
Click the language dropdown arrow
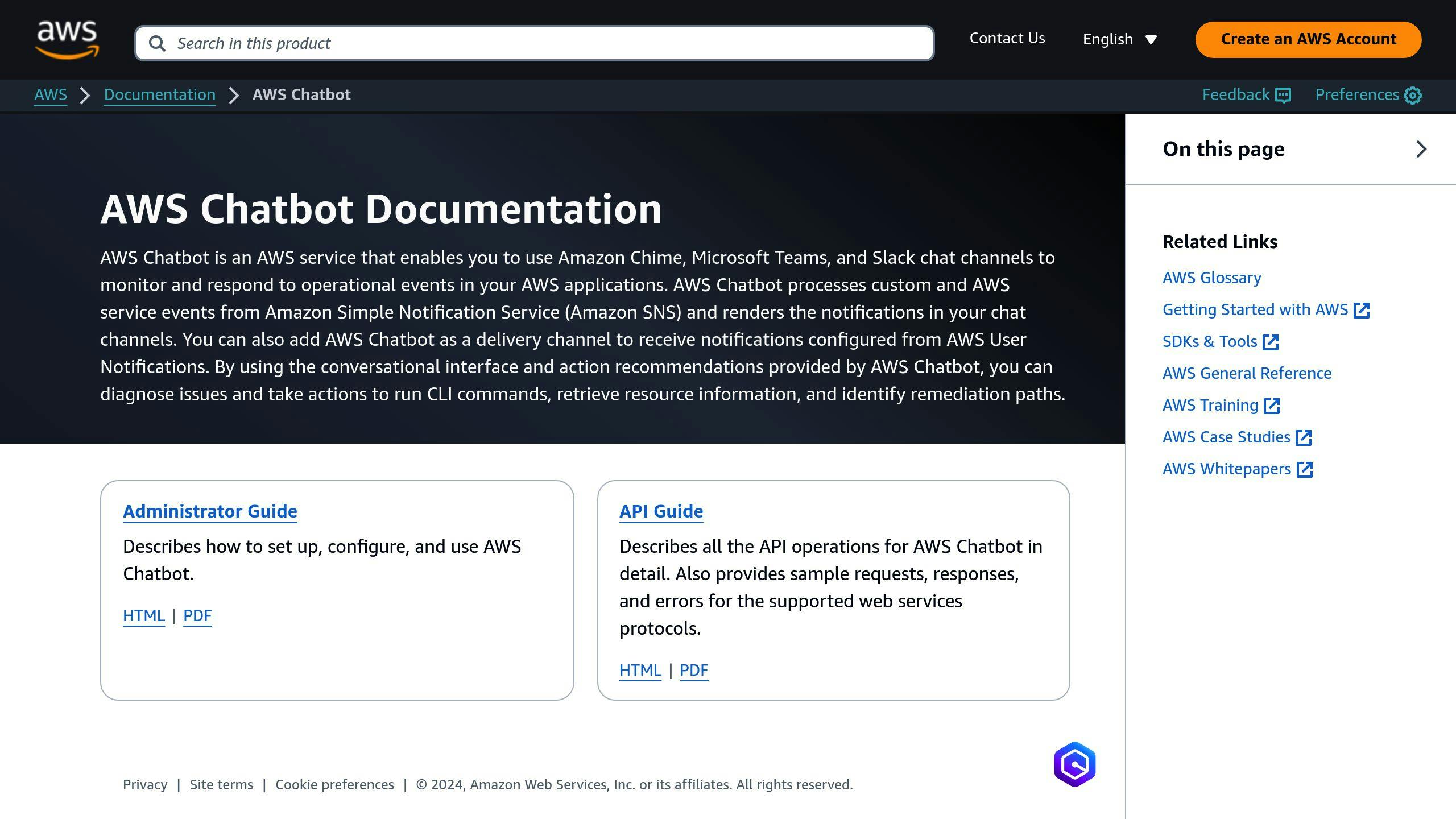[x=1151, y=40]
